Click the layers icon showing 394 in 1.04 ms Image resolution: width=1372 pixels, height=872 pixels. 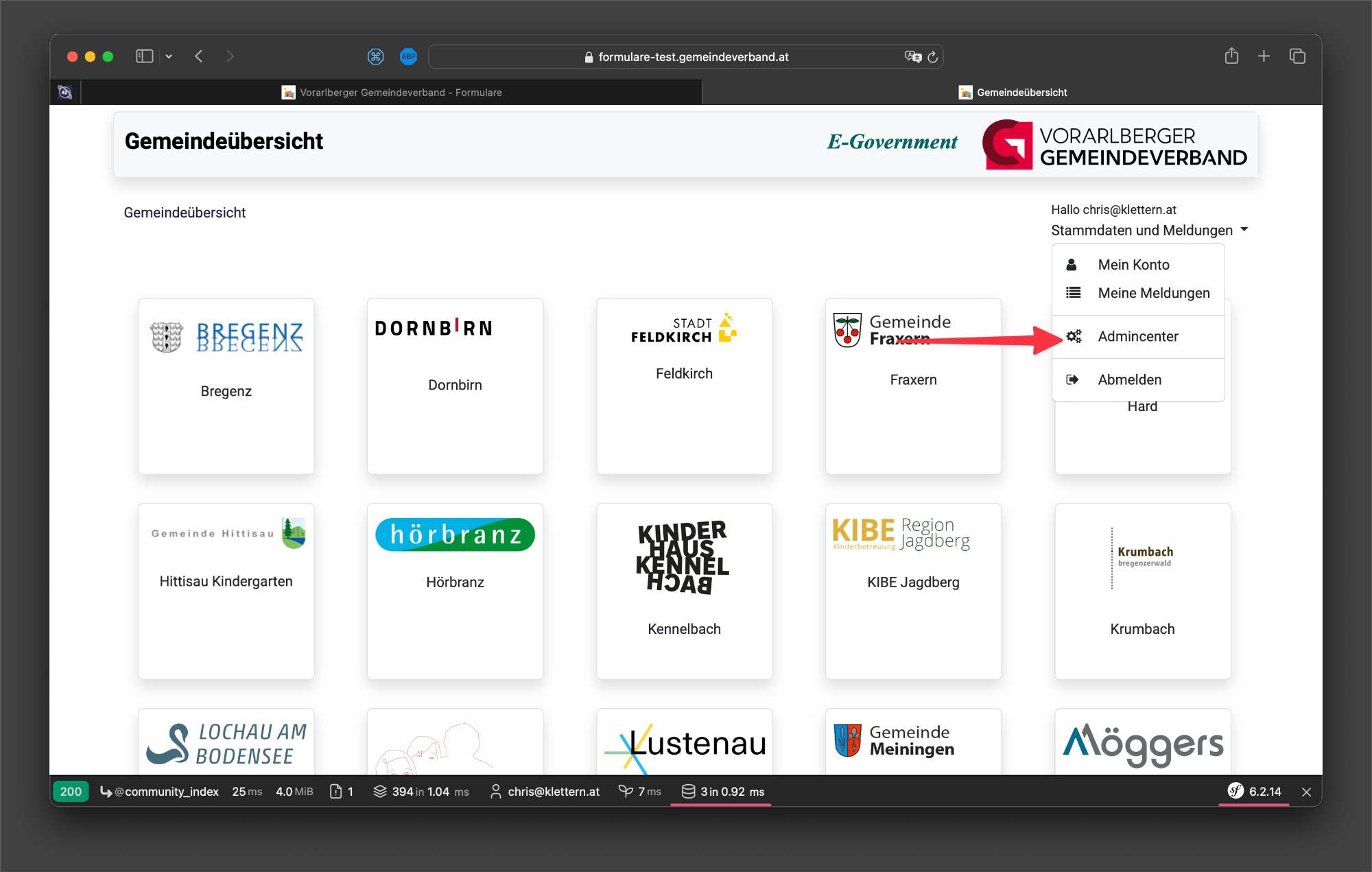point(421,791)
